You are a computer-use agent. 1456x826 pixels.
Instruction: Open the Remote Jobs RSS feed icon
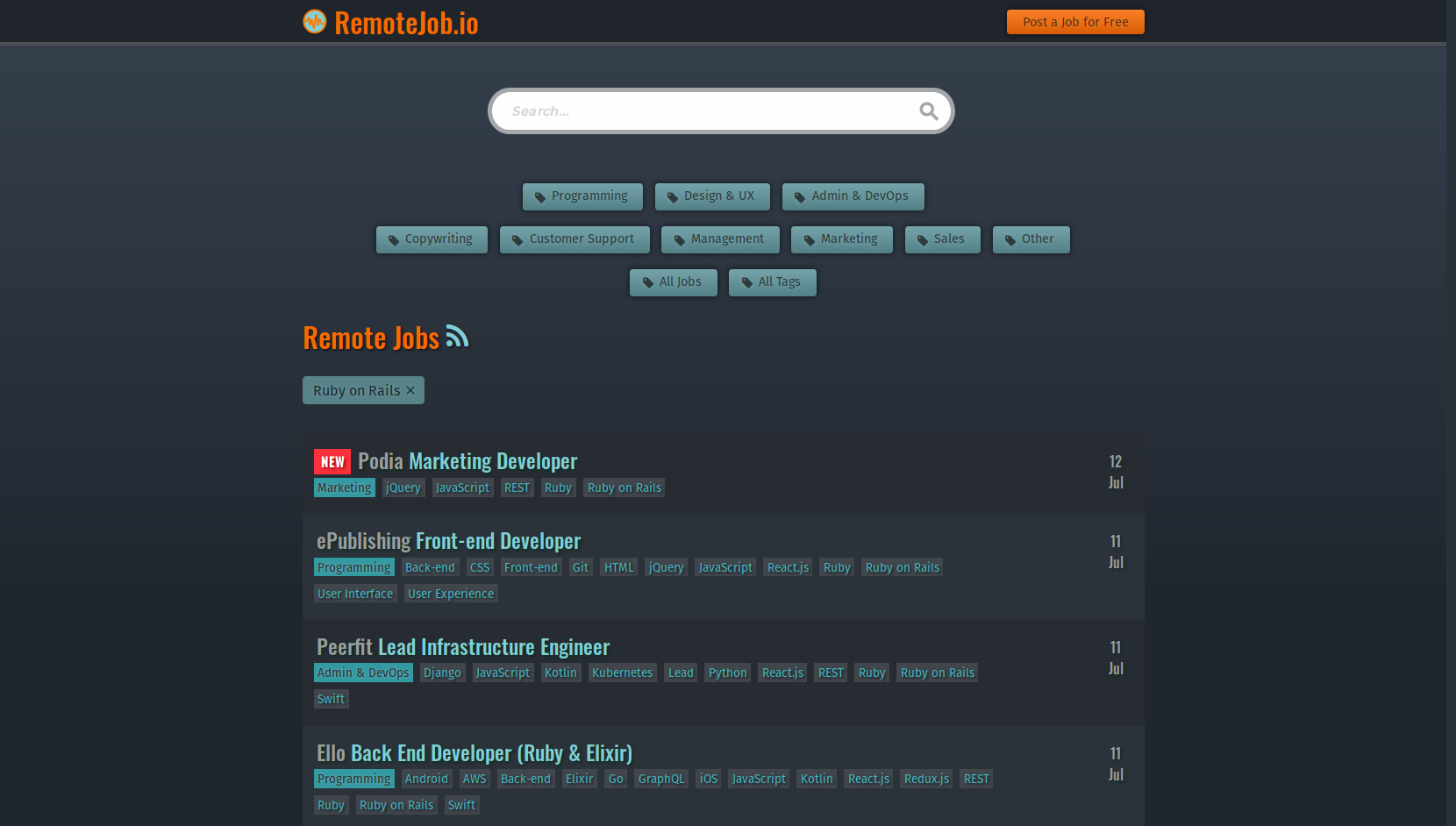click(x=457, y=337)
